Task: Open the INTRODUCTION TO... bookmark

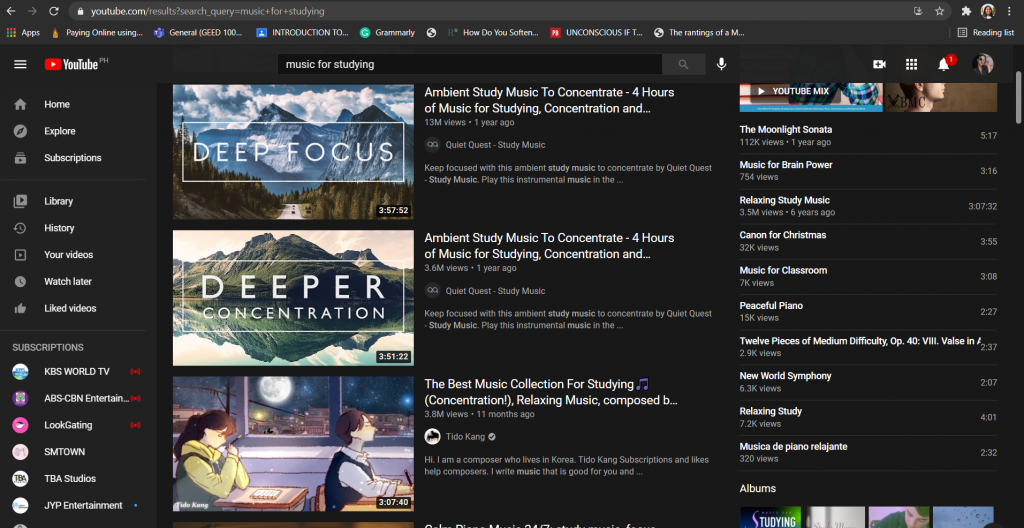Action: 302,32
